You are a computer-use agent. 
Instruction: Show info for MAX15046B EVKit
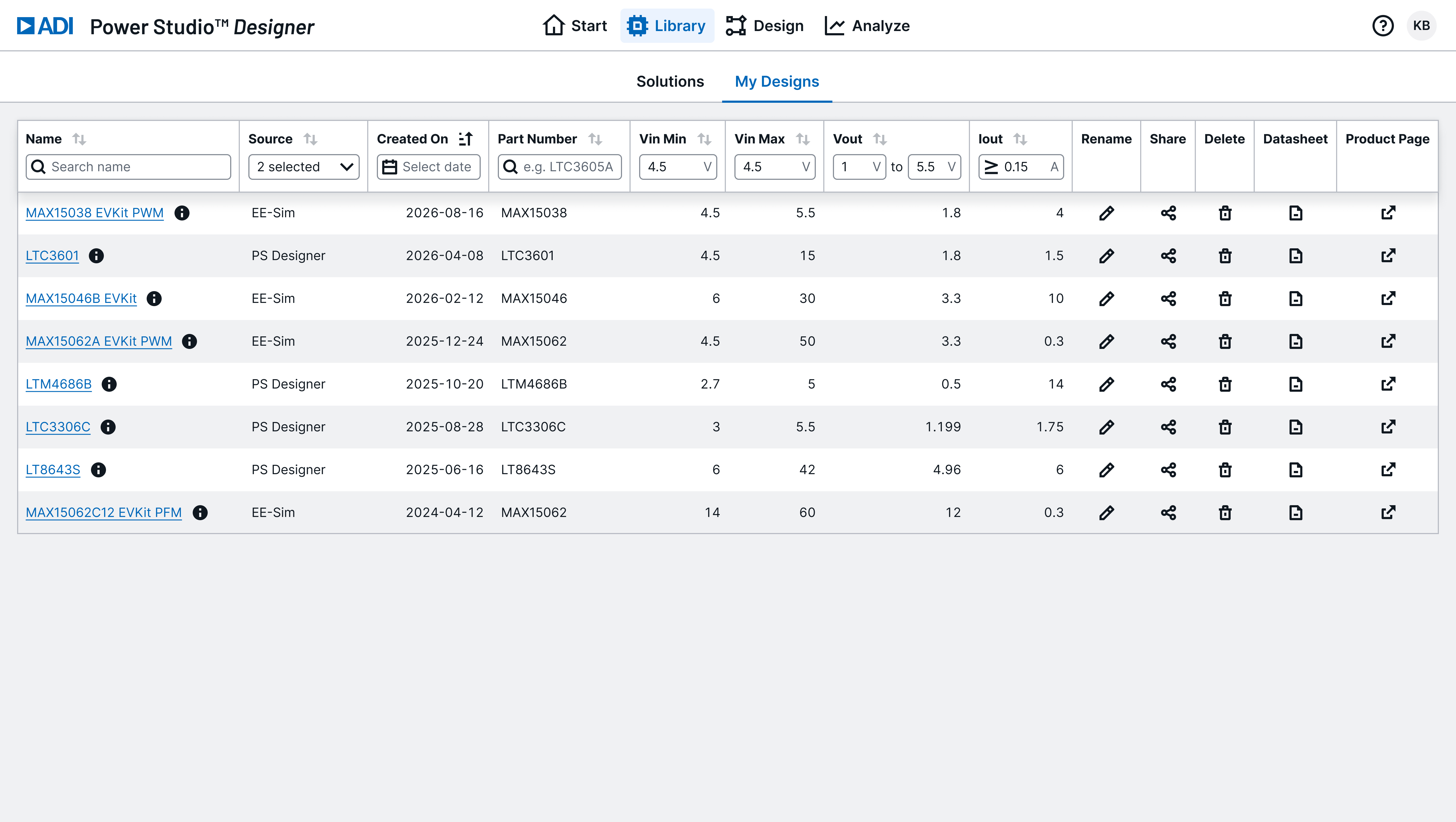coord(154,298)
